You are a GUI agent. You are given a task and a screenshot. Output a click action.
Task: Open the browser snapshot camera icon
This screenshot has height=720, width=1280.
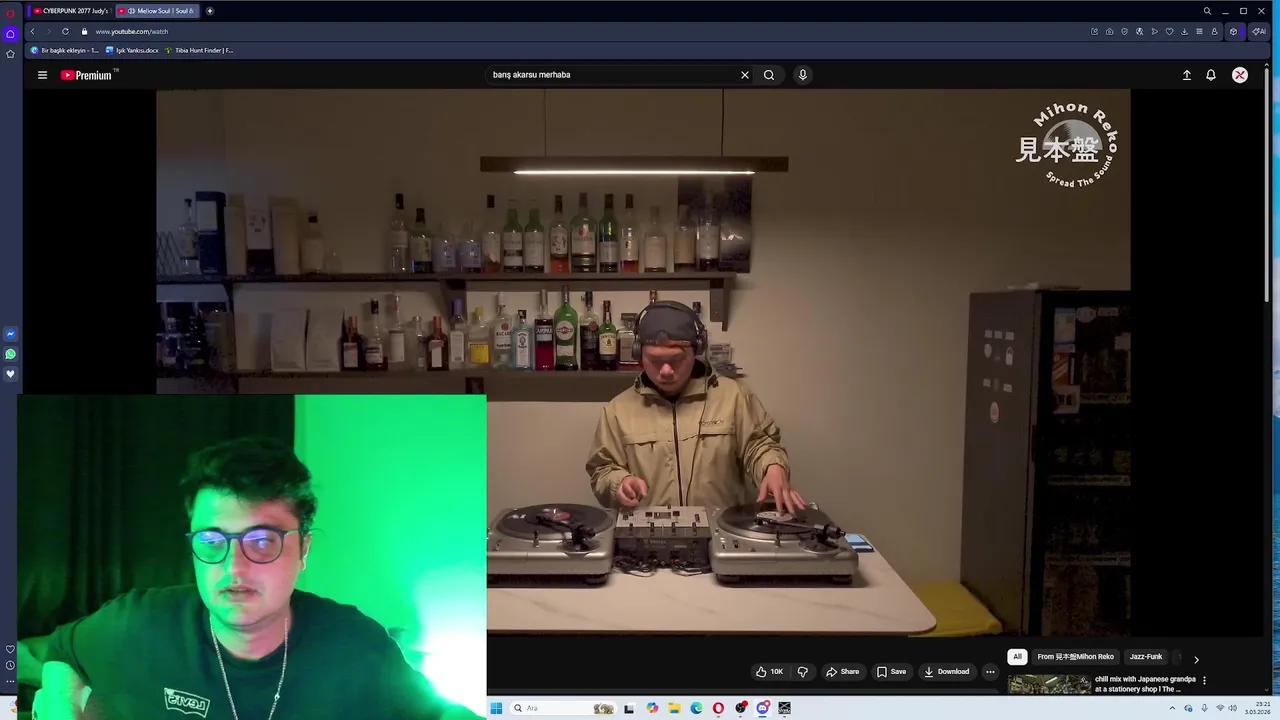point(1109,31)
